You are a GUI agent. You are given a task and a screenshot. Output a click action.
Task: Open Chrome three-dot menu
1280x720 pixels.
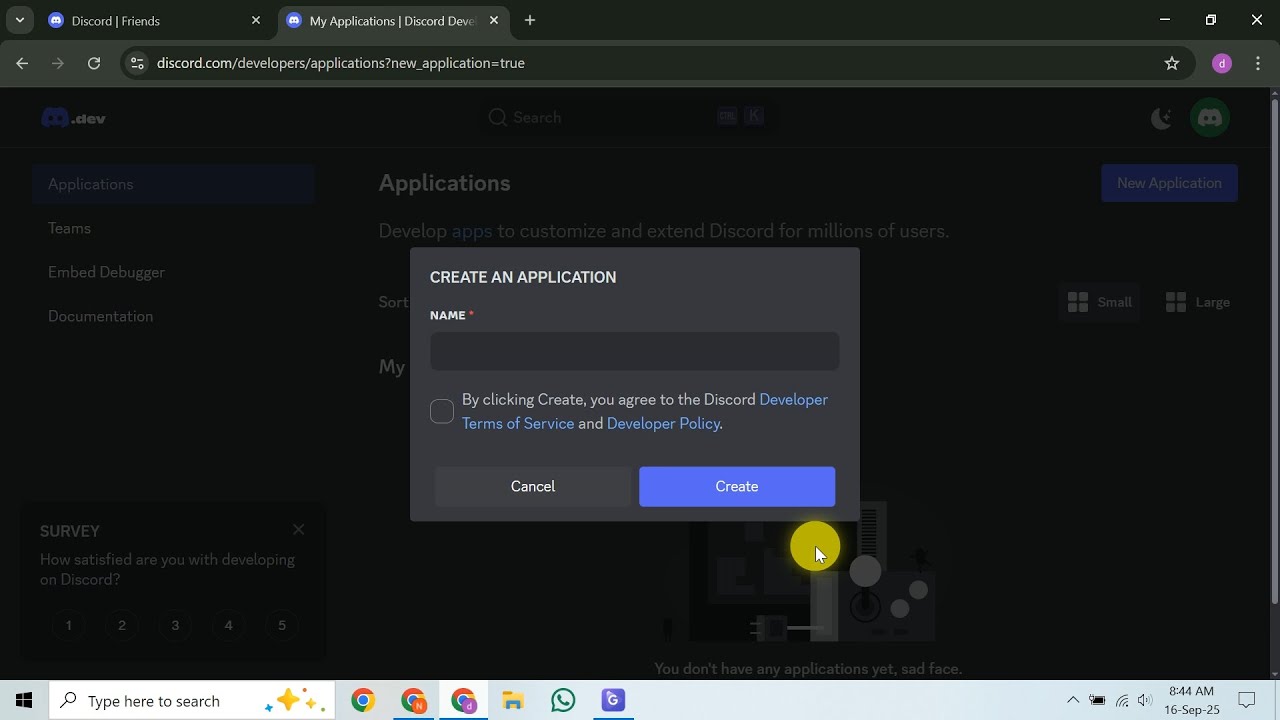pos(1258,63)
